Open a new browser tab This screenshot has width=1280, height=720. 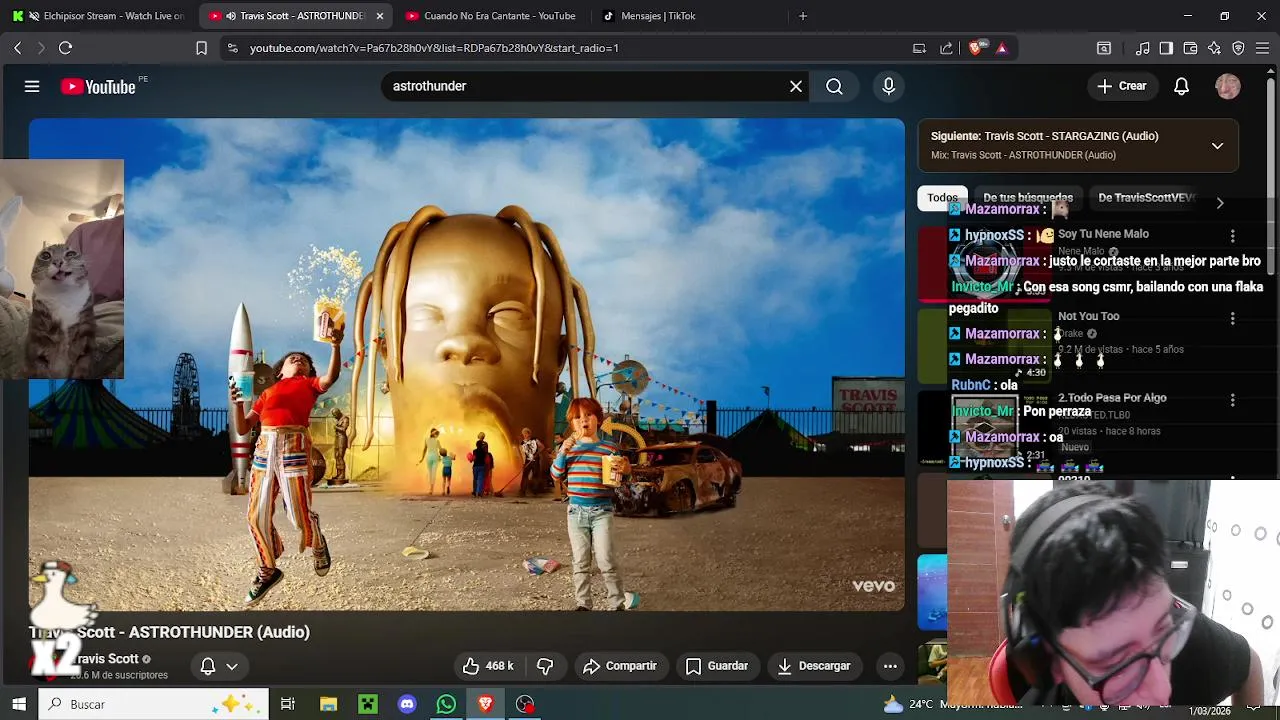click(x=803, y=16)
